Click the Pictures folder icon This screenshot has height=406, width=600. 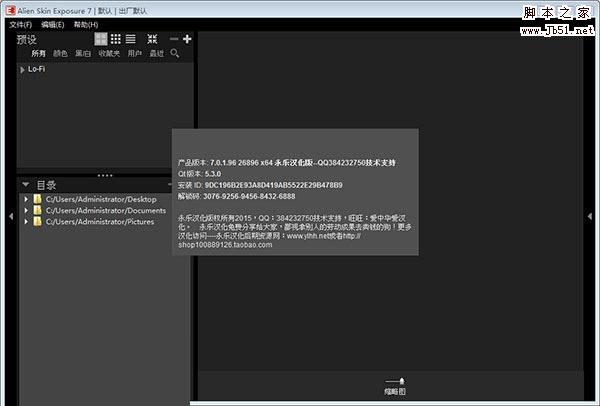[x=37, y=222]
